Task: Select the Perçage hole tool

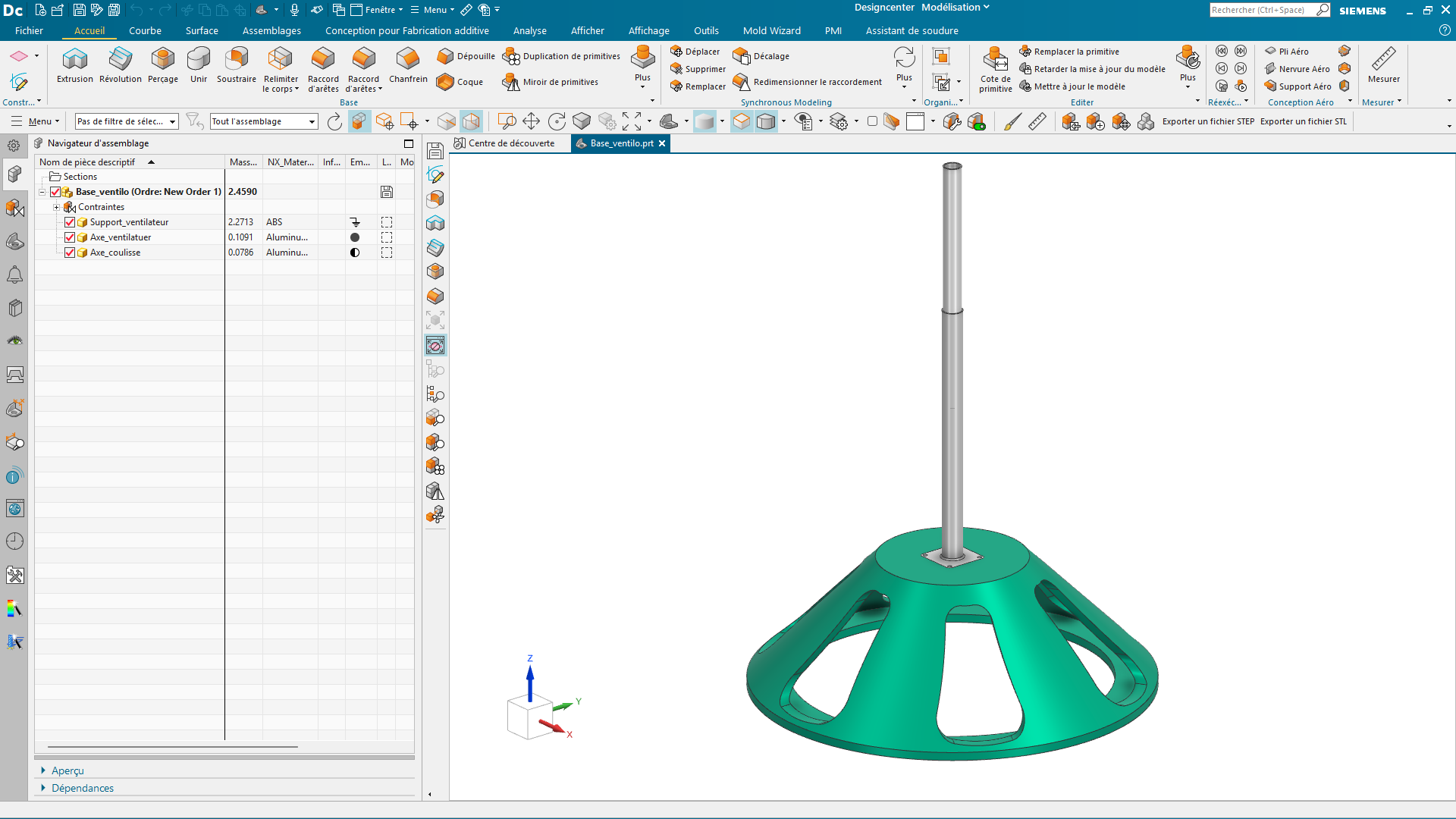Action: coord(162,65)
